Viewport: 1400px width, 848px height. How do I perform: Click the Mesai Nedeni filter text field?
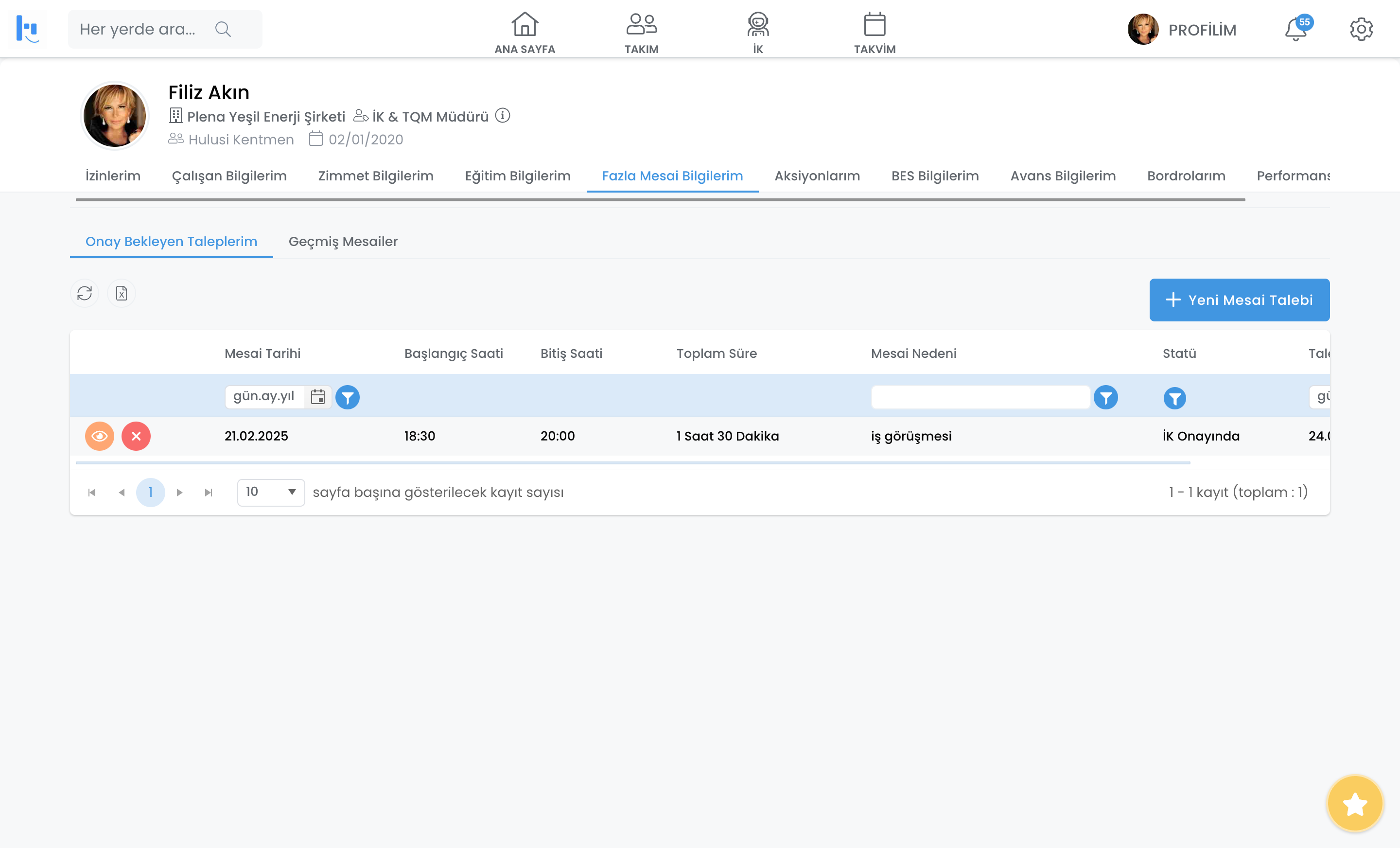980,397
